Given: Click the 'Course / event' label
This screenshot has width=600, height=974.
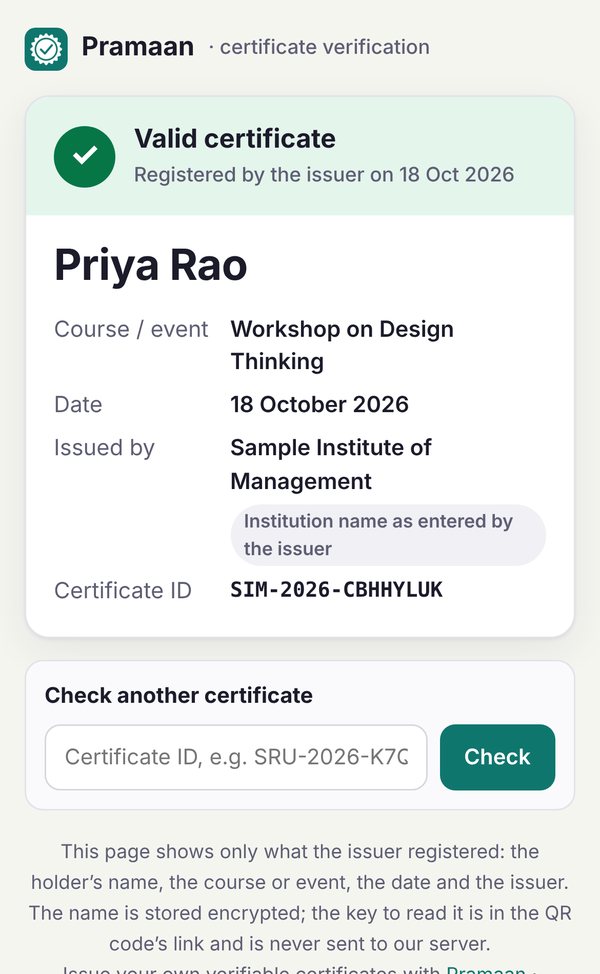Looking at the screenshot, I should click(x=131, y=329).
